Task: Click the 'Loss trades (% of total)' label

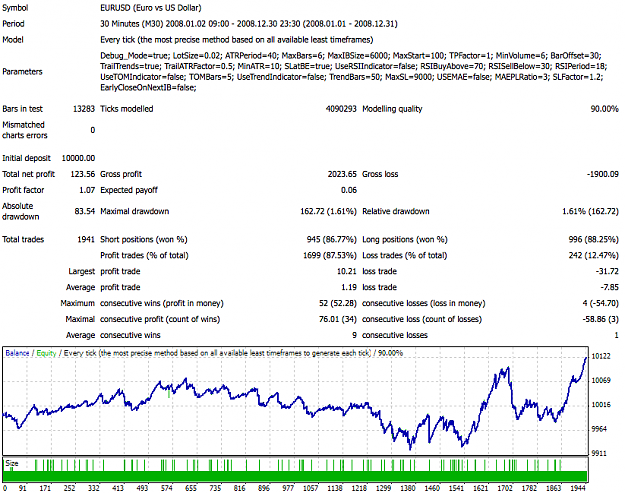Action: 405,255
